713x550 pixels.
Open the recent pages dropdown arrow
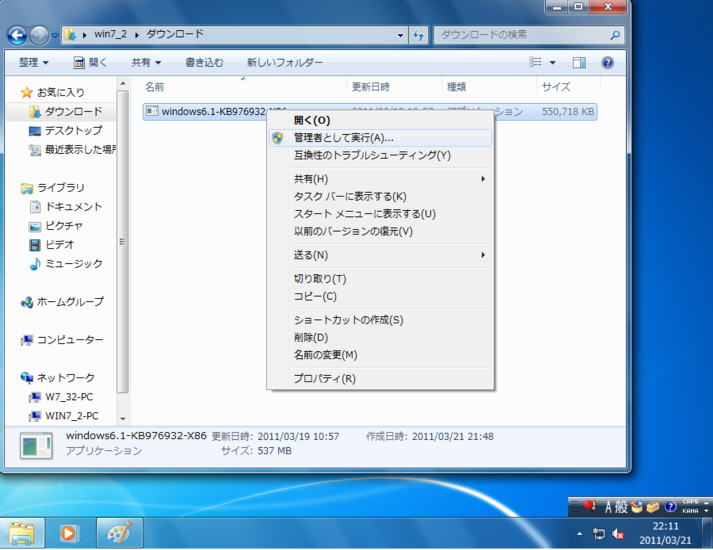pos(55,35)
